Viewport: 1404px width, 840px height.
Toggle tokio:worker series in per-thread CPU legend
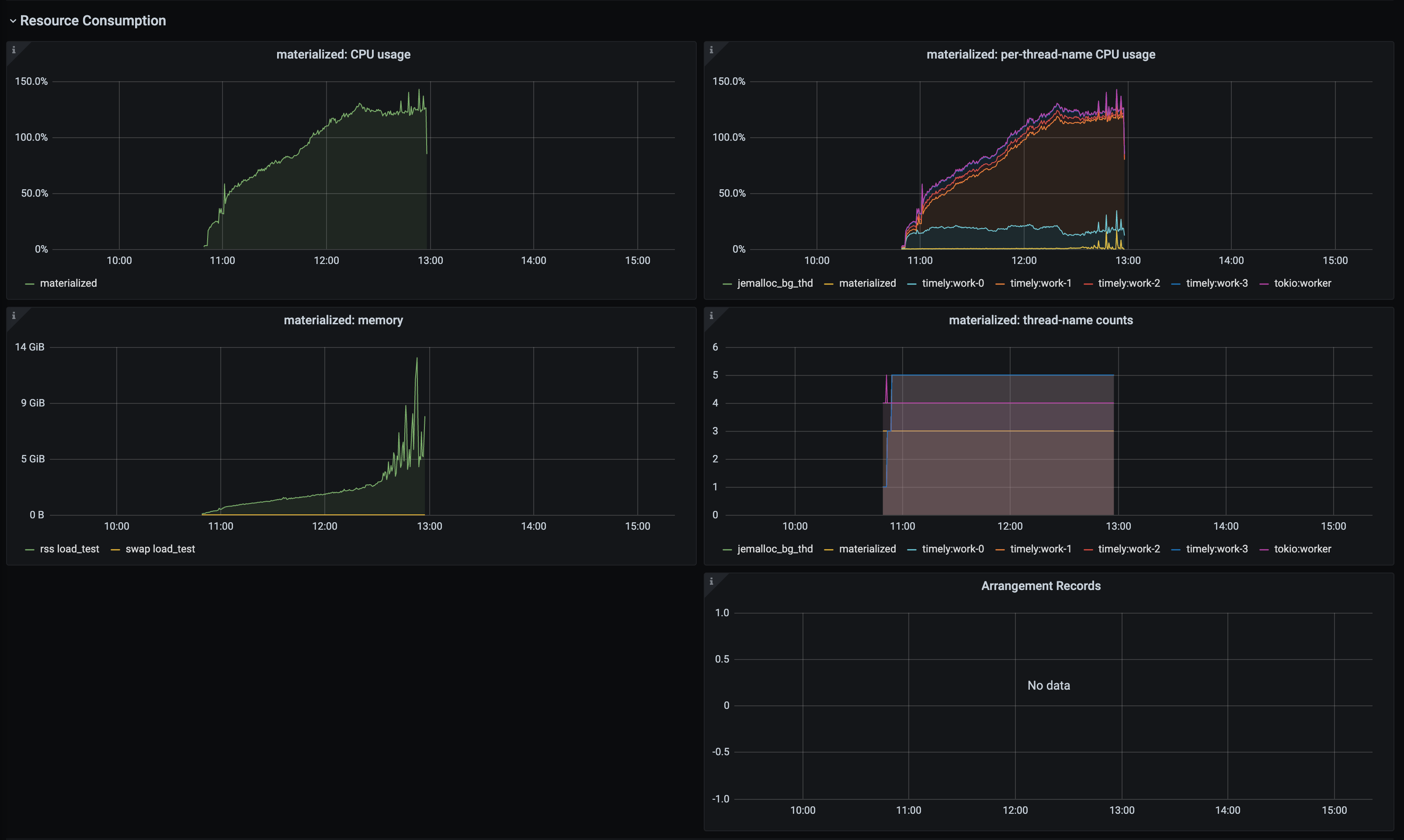point(1303,283)
